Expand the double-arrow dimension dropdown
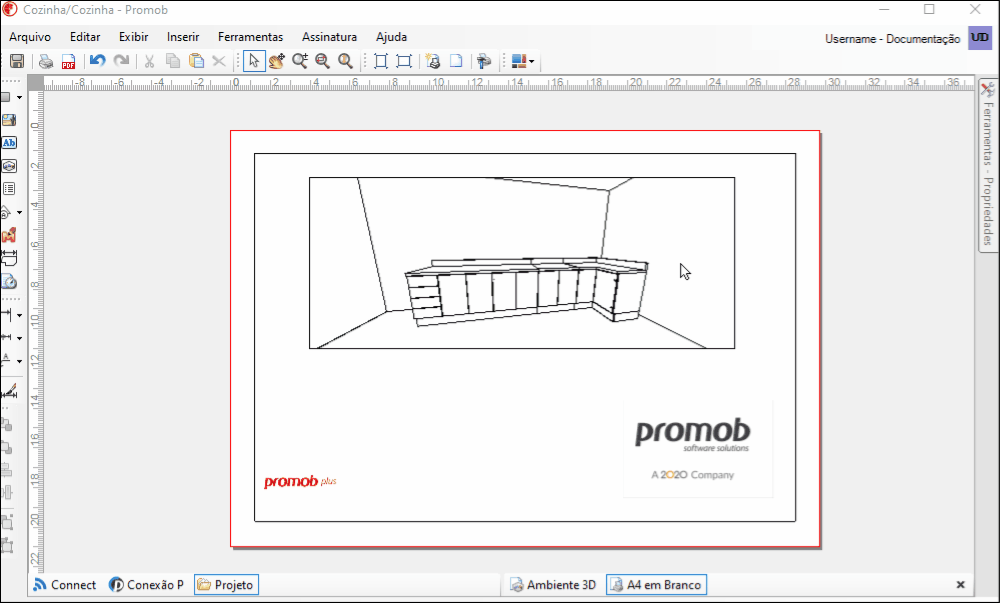The height and width of the screenshot is (603, 1000). (x=19, y=338)
